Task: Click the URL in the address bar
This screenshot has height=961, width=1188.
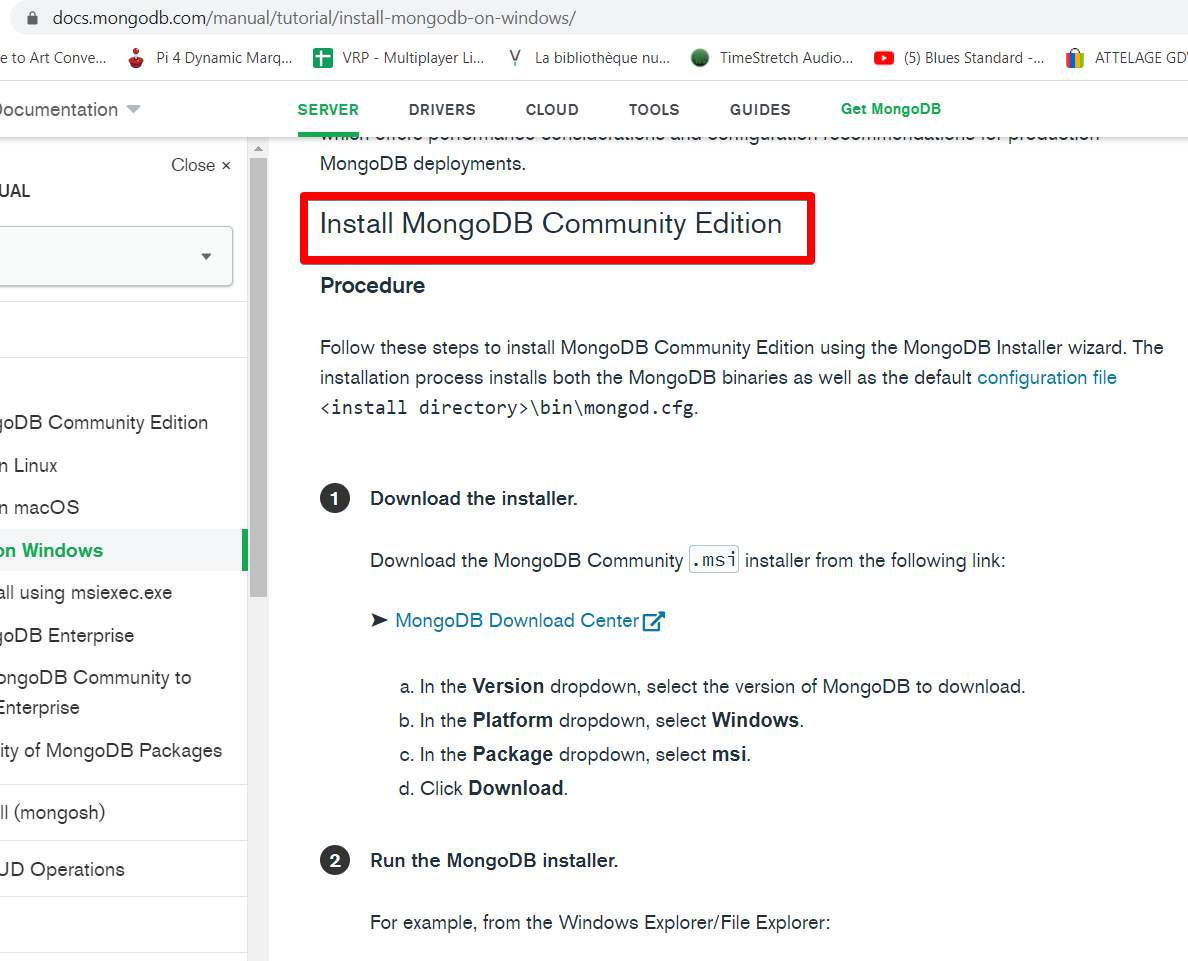Action: click(x=314, y=18)
